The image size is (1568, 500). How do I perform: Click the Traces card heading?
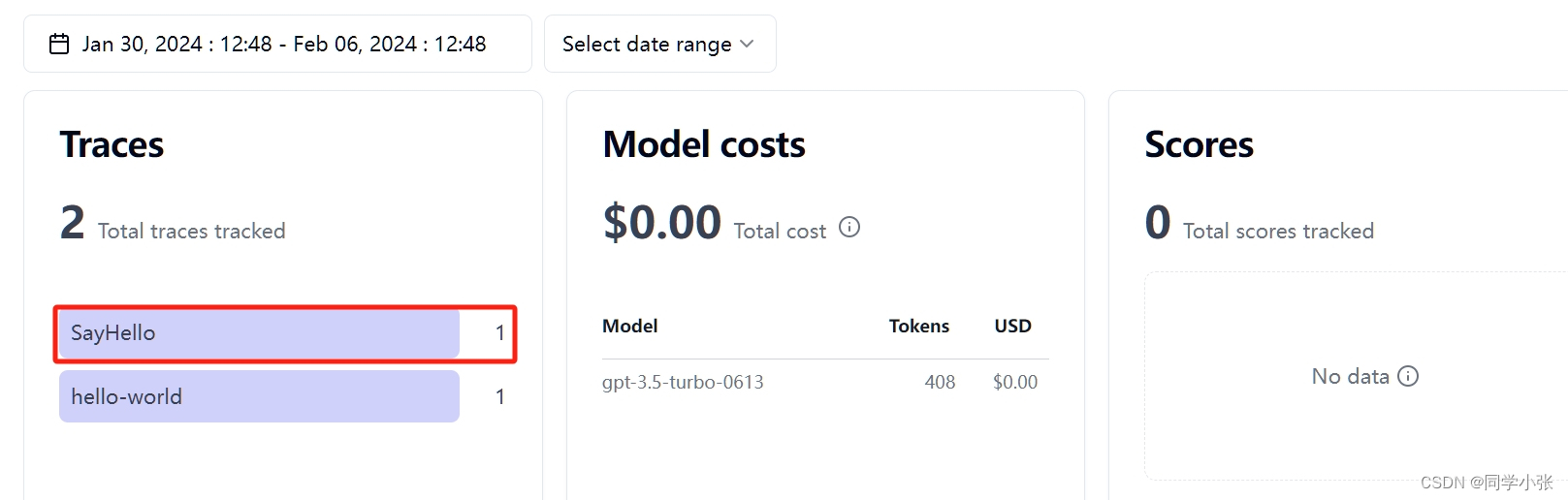112,145
